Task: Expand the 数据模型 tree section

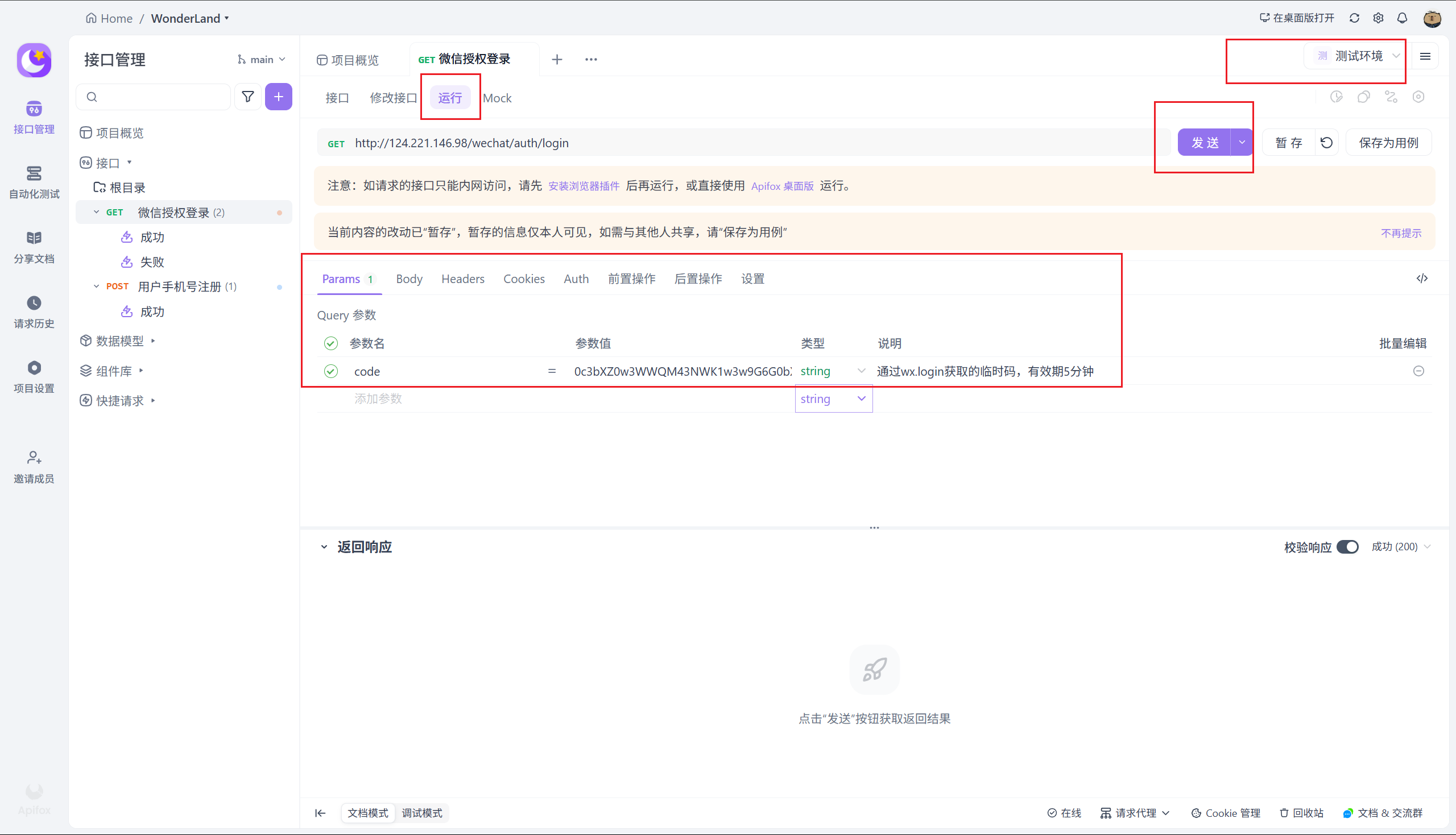Action: click(x=120, y=340)
